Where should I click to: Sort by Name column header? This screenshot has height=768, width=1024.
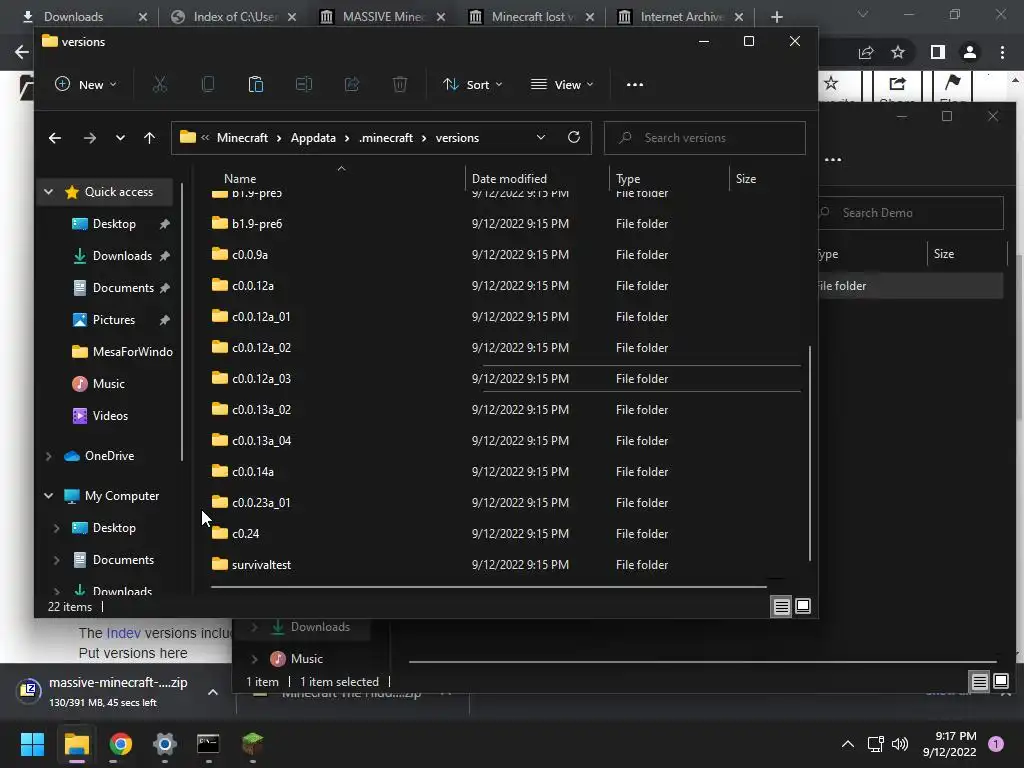240,178
